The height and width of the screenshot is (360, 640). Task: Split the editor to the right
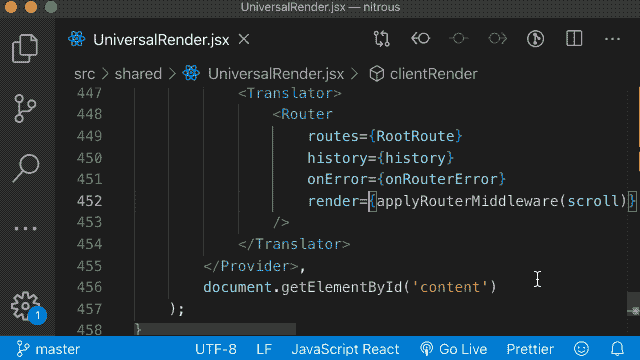click(574, 39)
